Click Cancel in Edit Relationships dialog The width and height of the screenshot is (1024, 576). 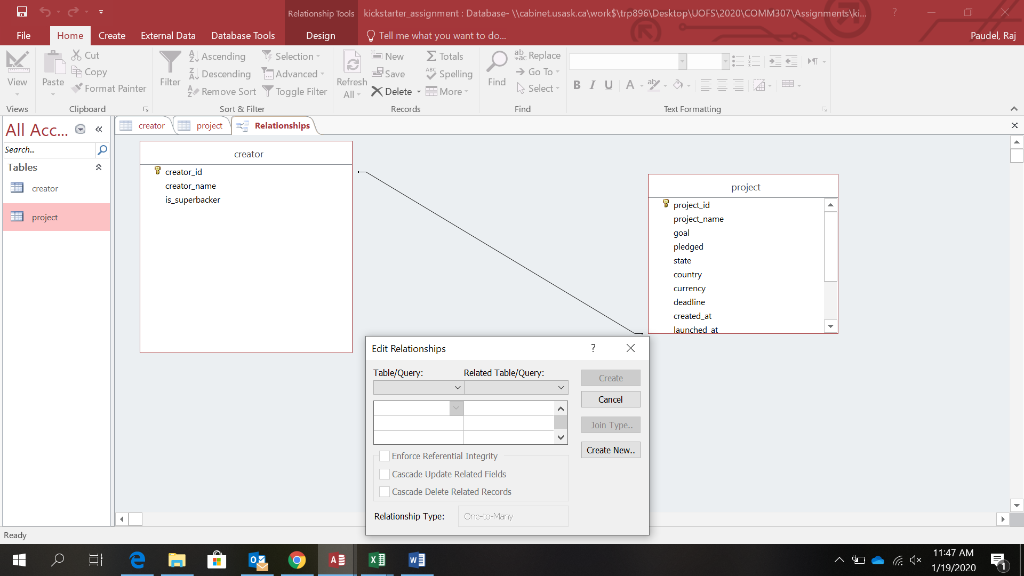click(x=611, y=400)
